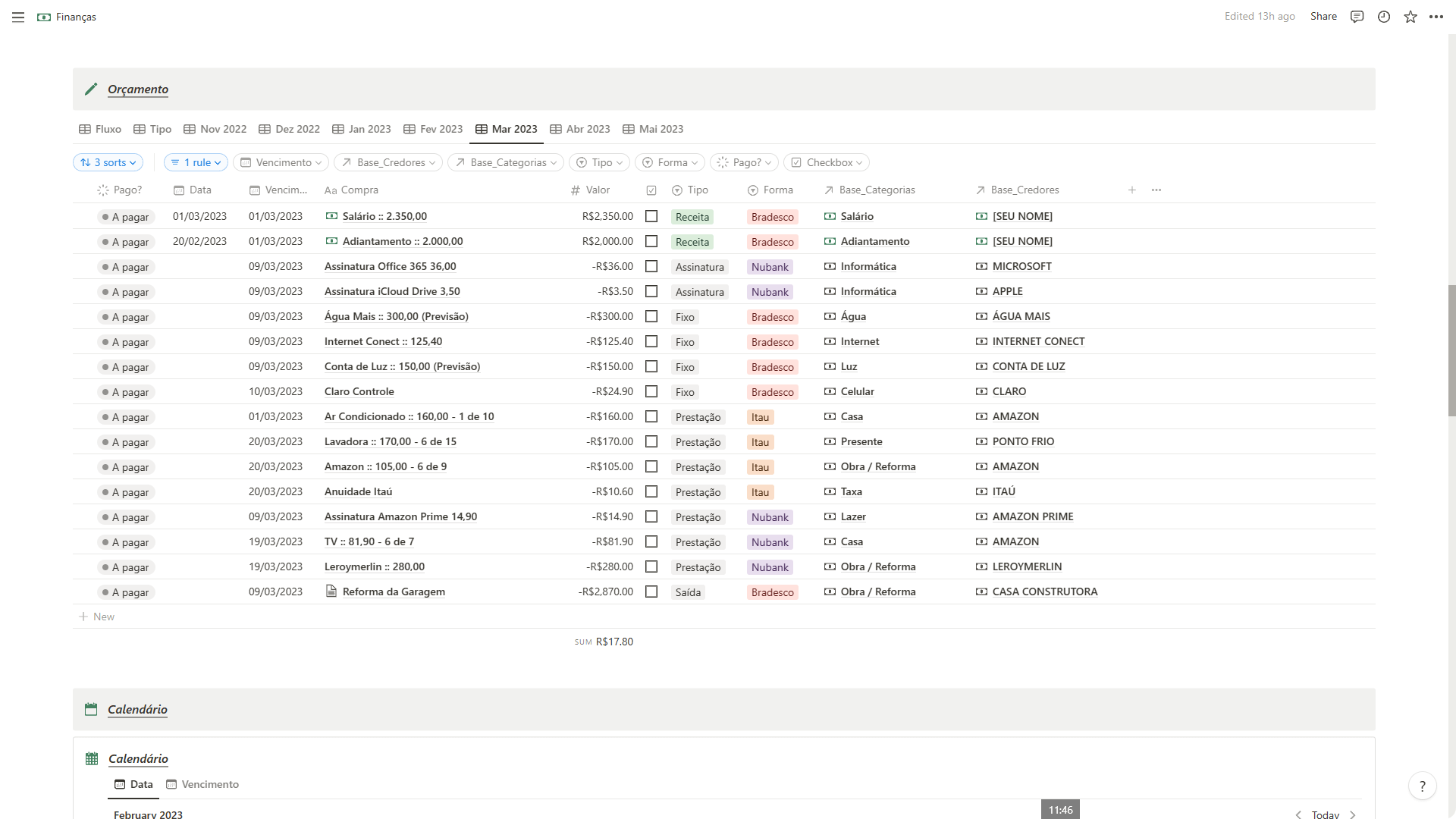The height and width of the screenshot is (819, 1456).
Task: Check the Salário row checkbox
Action: click(x=651, y=216)
